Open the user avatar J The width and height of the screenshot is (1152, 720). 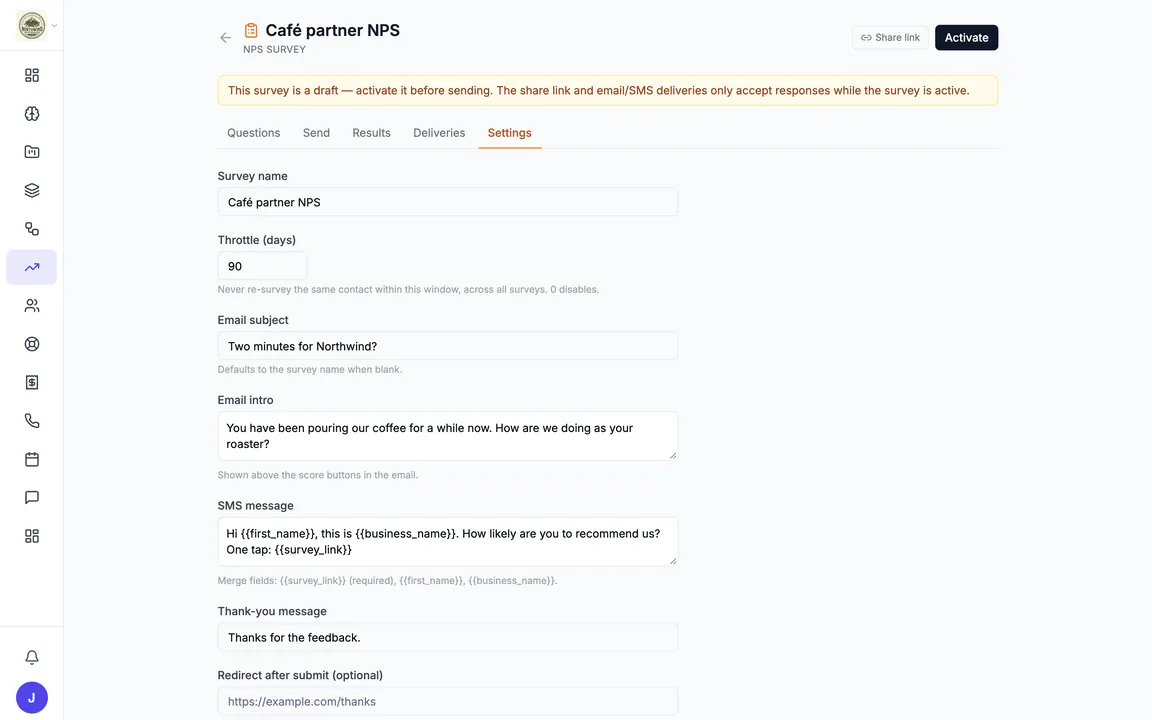click(32, 697)
